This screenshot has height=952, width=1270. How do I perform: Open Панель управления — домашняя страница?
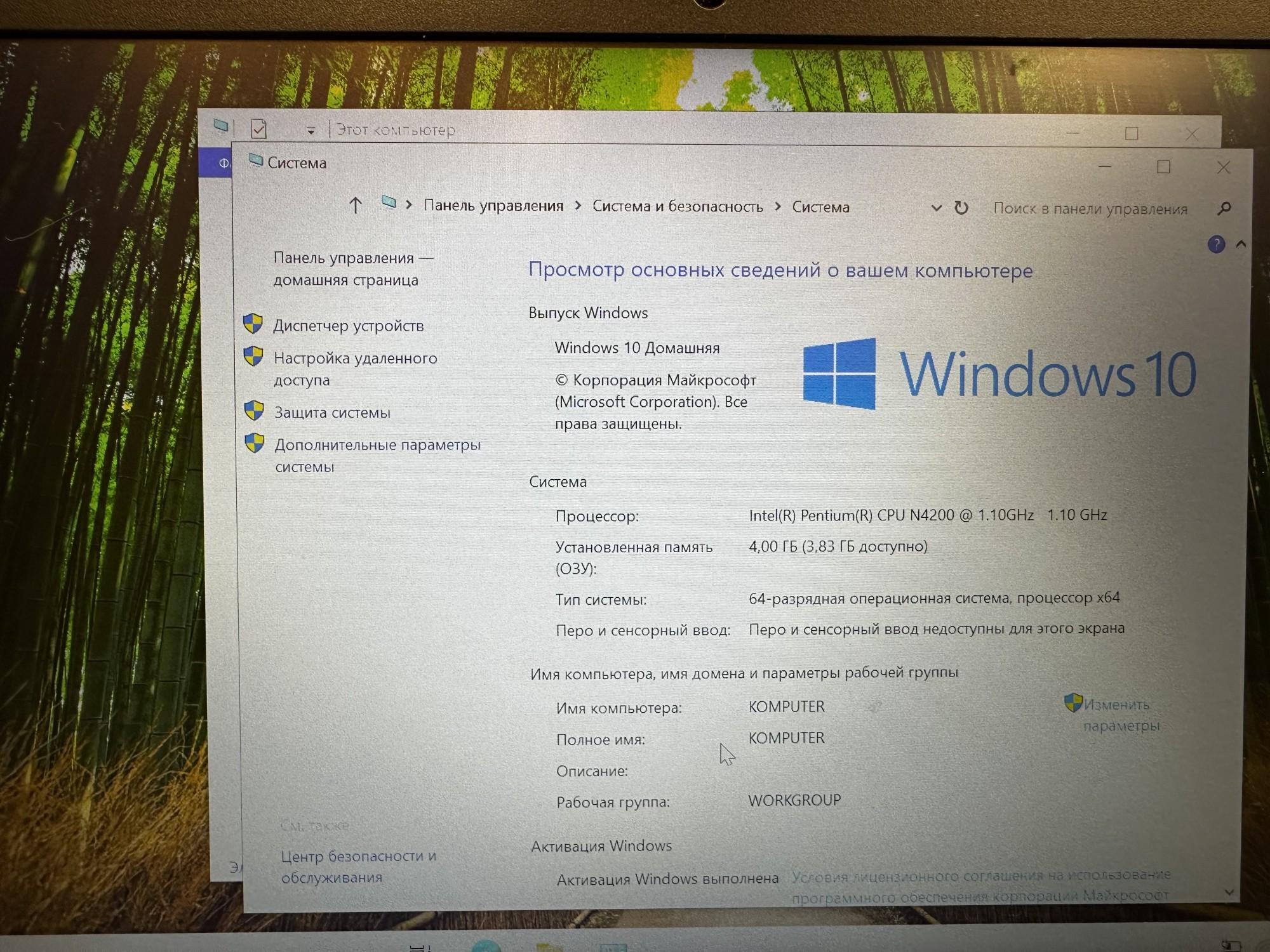pos(354,269)
